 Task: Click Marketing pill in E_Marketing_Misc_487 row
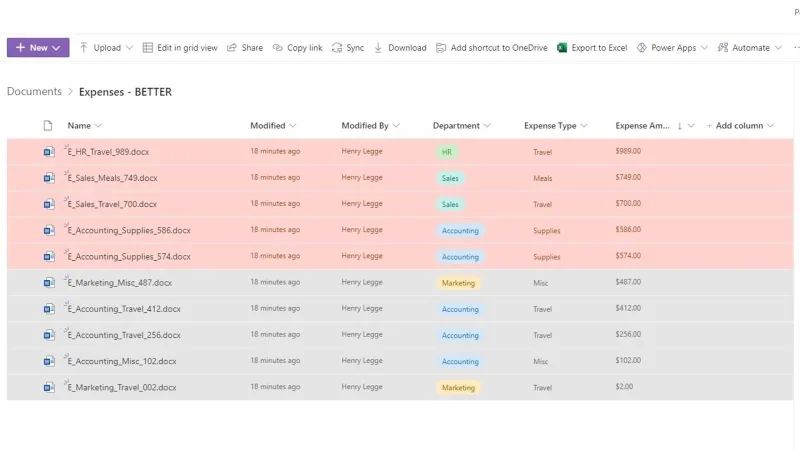(458, 283)
